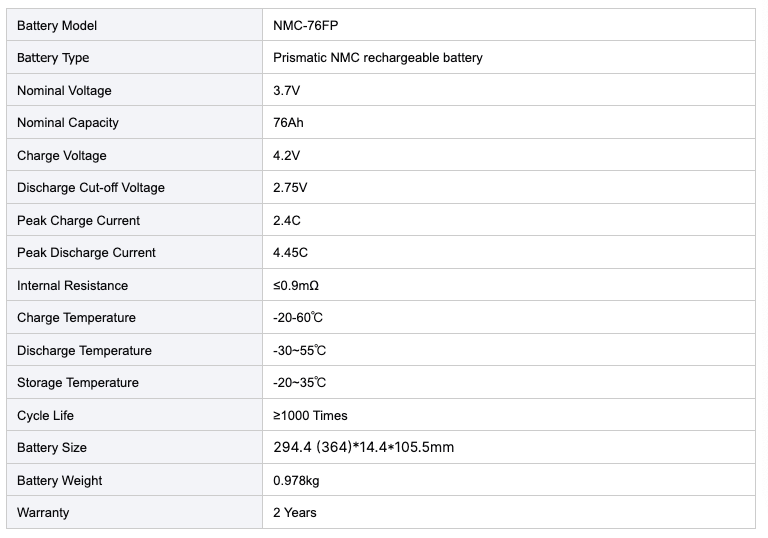Select the Battery Weight 0.978kg value

[x=296, y=481]
